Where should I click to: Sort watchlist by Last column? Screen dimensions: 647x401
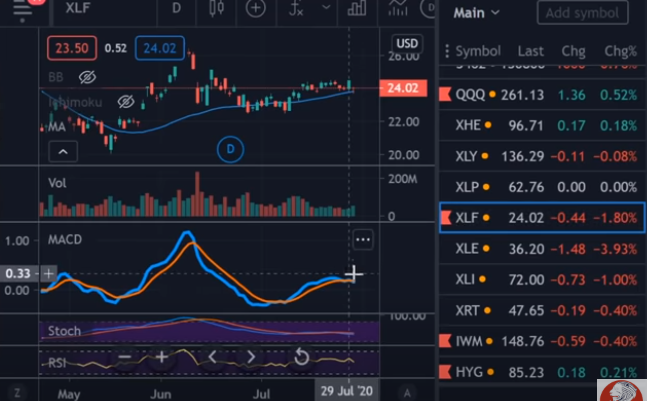[531, 51]
